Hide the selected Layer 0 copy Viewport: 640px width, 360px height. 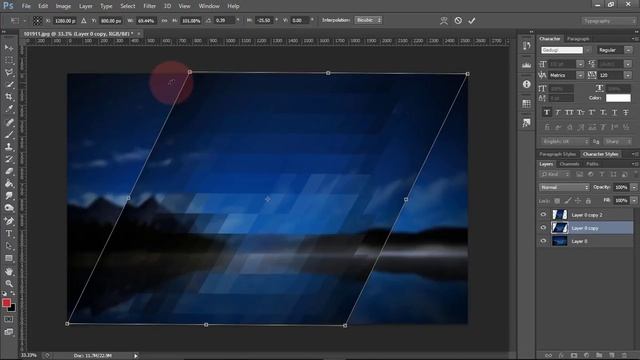point(543,228)
